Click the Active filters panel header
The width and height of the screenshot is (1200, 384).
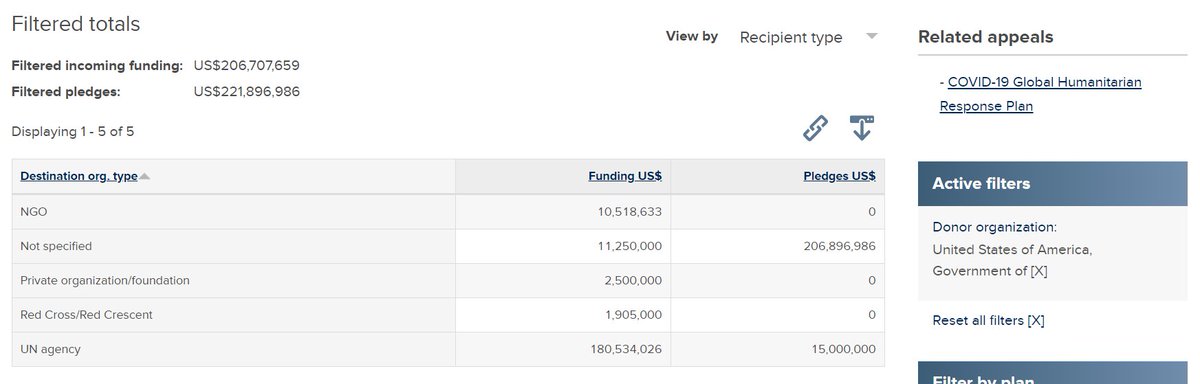click(x=1052, y=183)
